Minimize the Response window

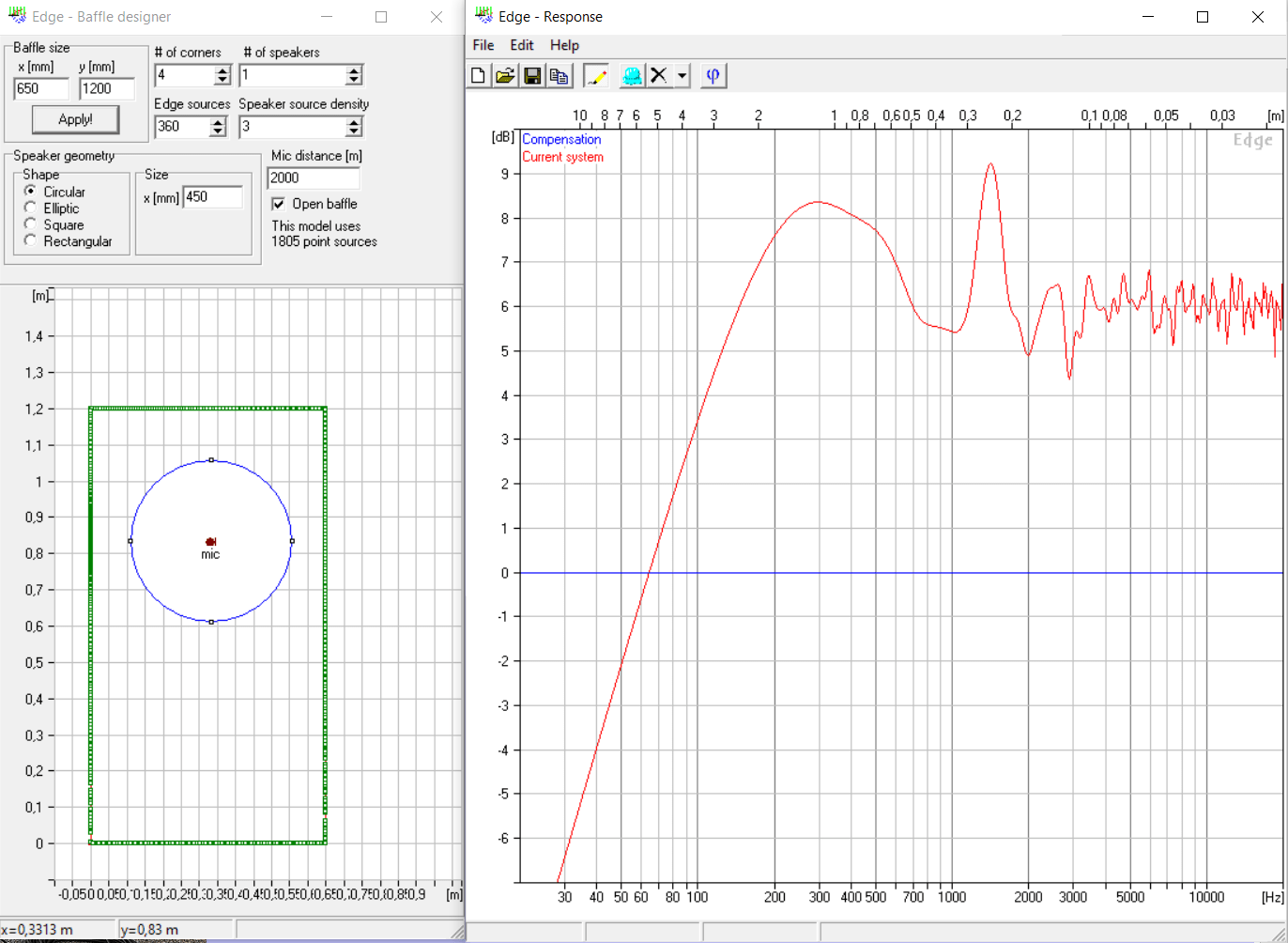click(1146, 17)
